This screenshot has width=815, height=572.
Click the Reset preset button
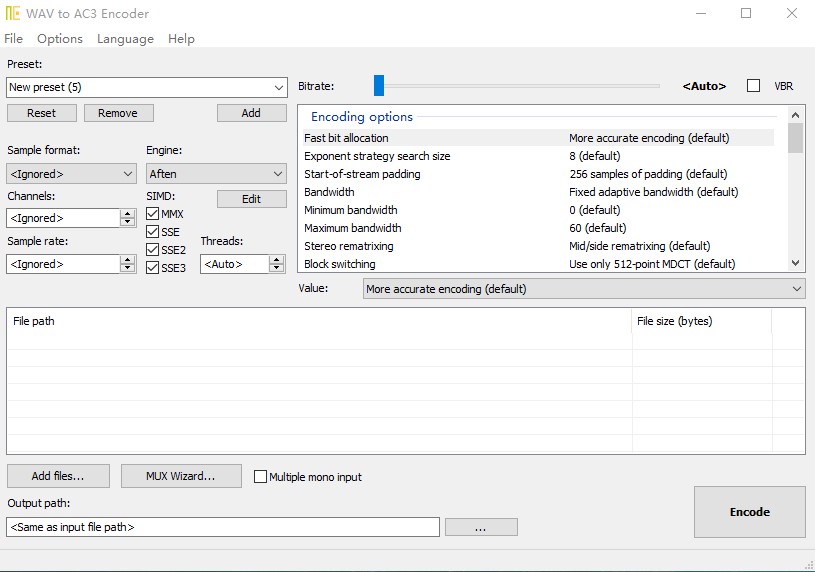[42, 113]
